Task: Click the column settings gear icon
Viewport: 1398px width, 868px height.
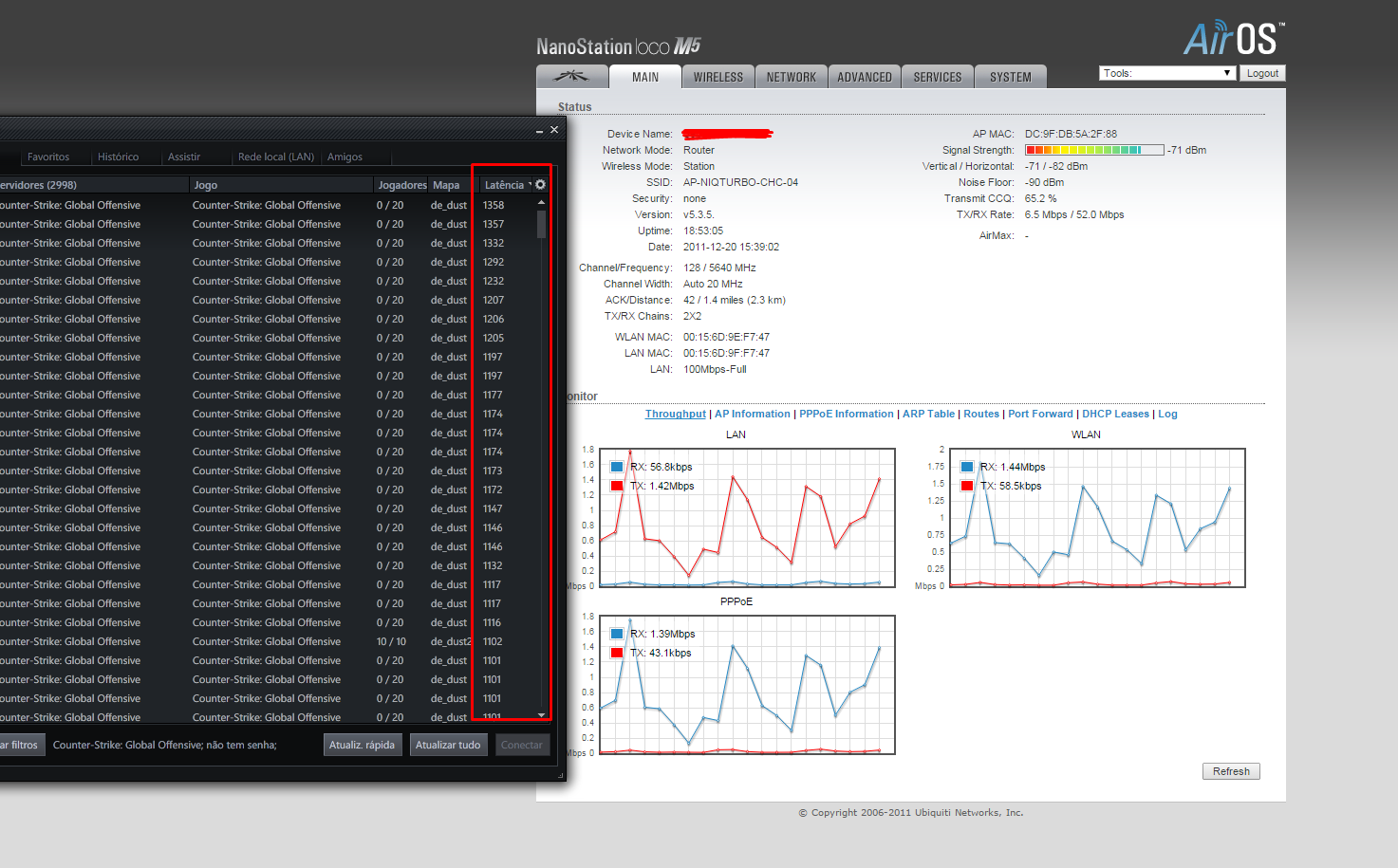Action: pos(541,185)
